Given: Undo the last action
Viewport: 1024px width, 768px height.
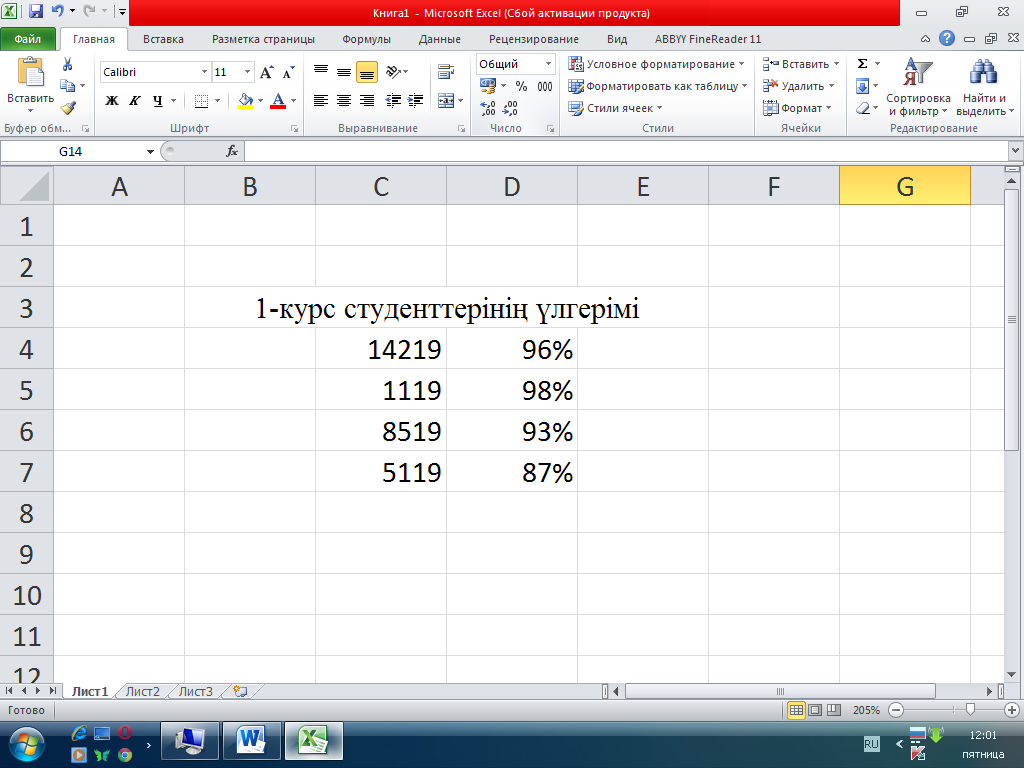Looking at the screenshot, I should click(57, 11).
